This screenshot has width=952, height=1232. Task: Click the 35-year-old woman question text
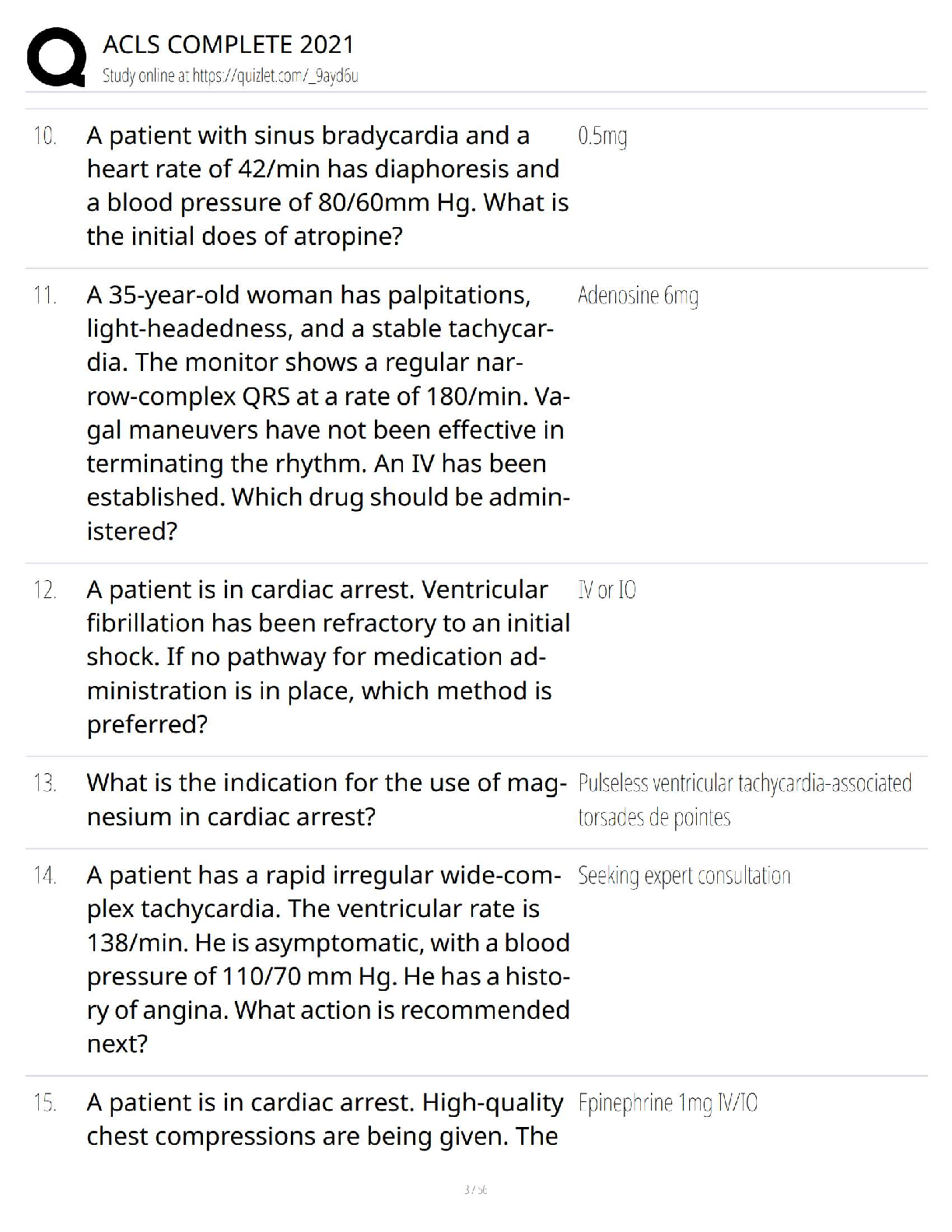327,412
